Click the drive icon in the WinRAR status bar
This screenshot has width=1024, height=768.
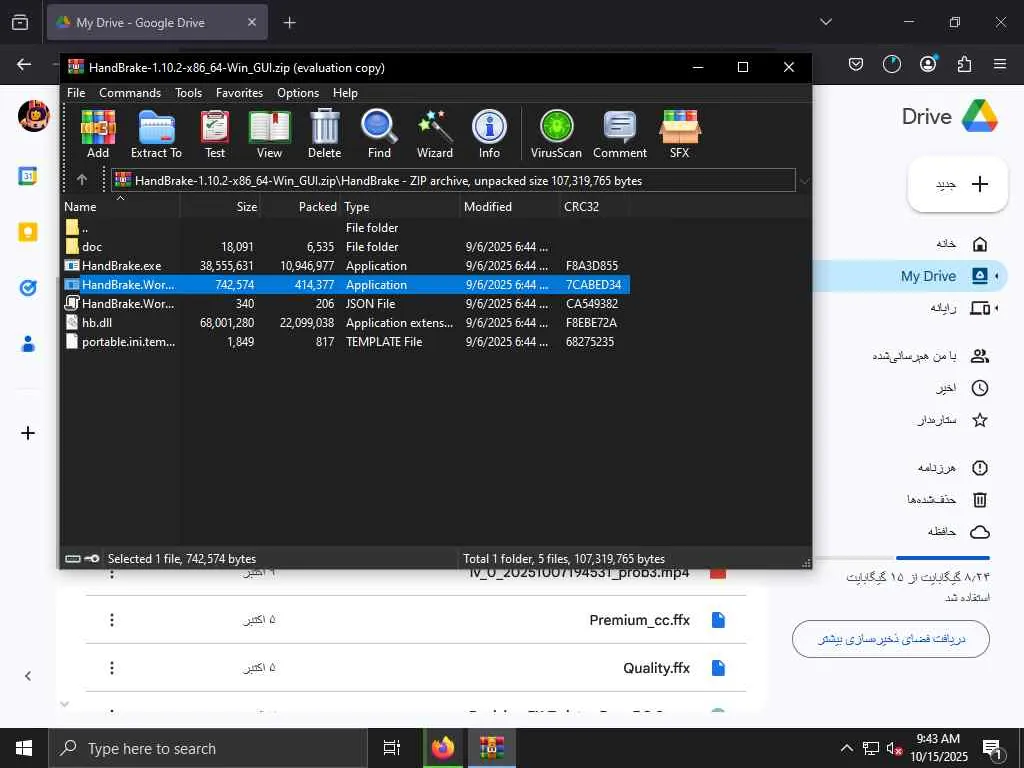[73, 559]
